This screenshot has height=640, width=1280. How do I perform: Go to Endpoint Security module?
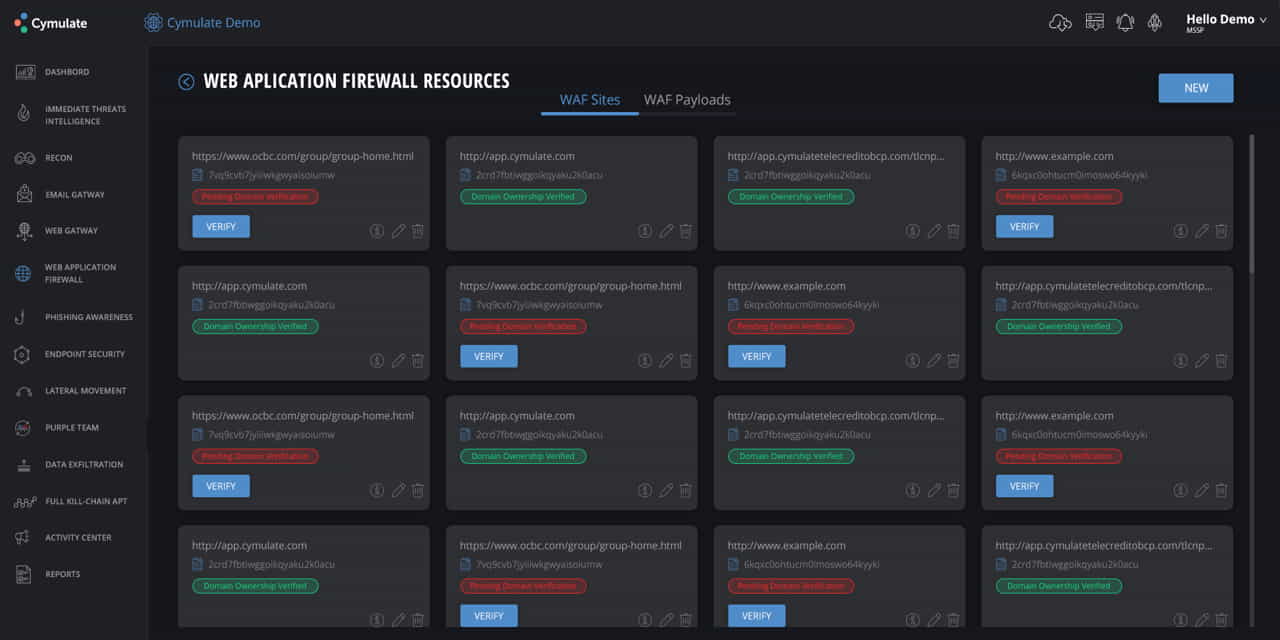point(85,354)
